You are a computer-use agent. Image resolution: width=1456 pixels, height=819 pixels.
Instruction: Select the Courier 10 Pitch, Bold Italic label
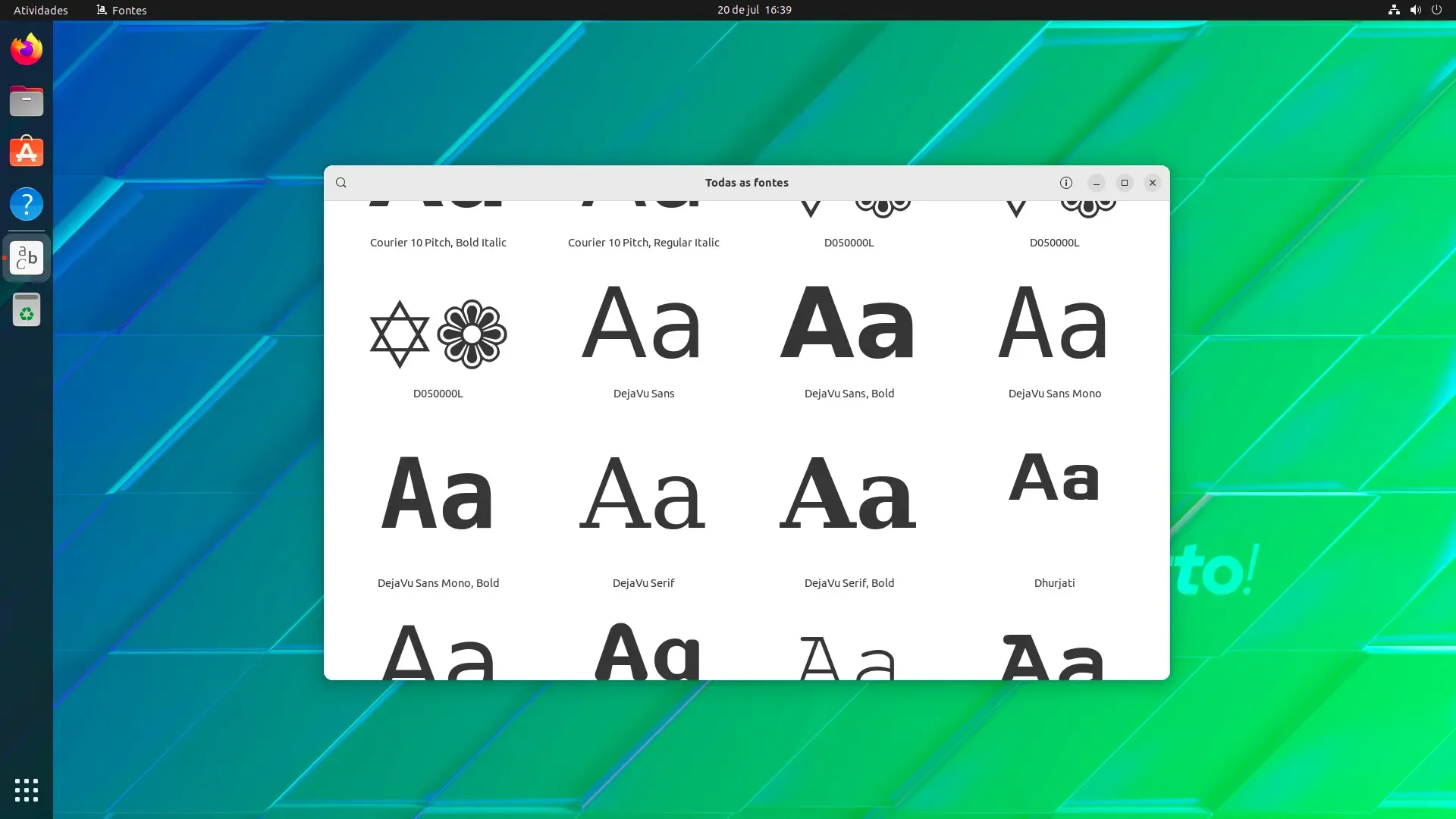click(438, 243)
